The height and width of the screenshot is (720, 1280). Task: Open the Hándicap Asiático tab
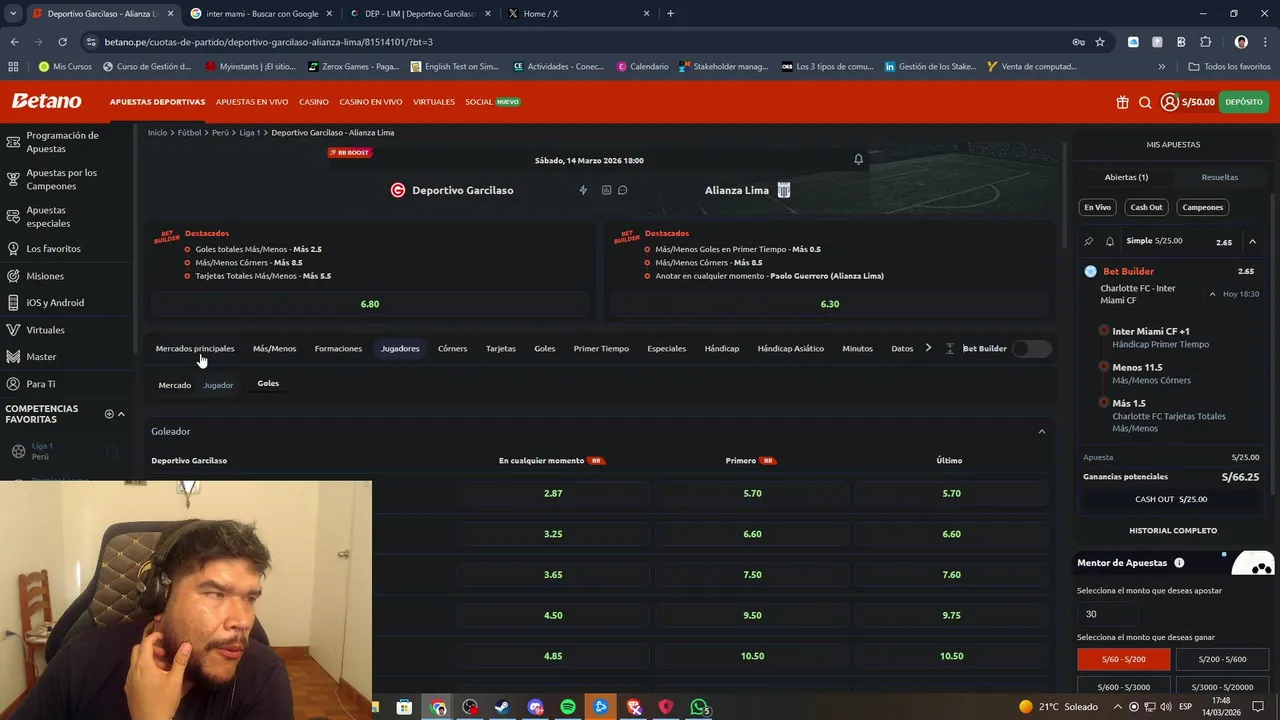[791, 348]
